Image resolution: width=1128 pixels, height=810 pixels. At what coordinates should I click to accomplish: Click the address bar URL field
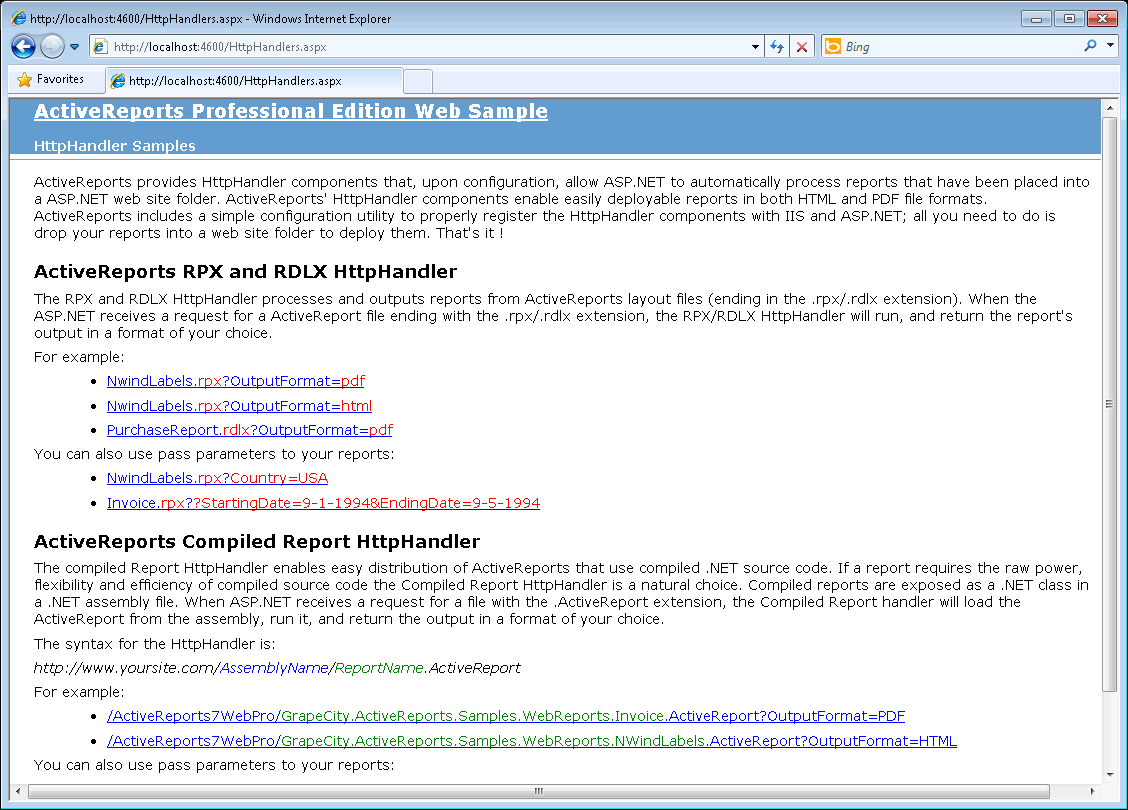[x=428, y=47]
